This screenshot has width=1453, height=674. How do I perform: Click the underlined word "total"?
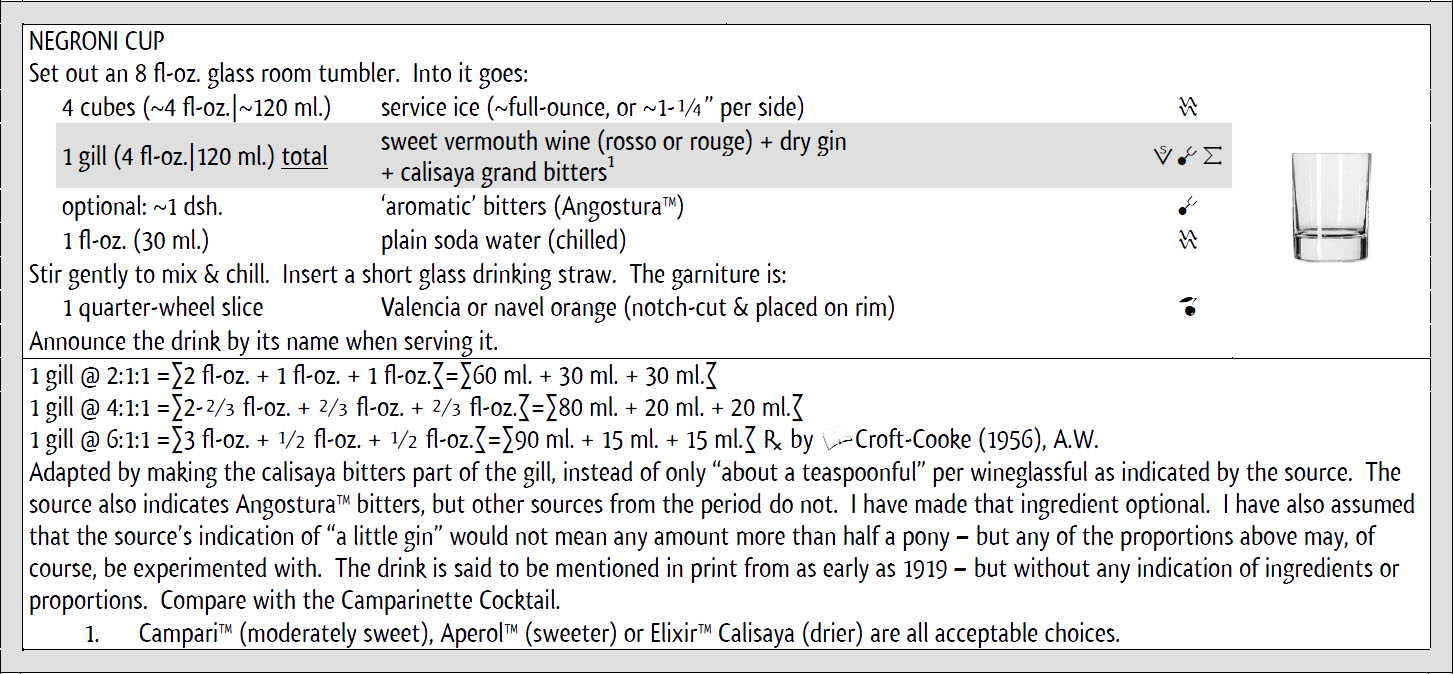tap(304, 157)
